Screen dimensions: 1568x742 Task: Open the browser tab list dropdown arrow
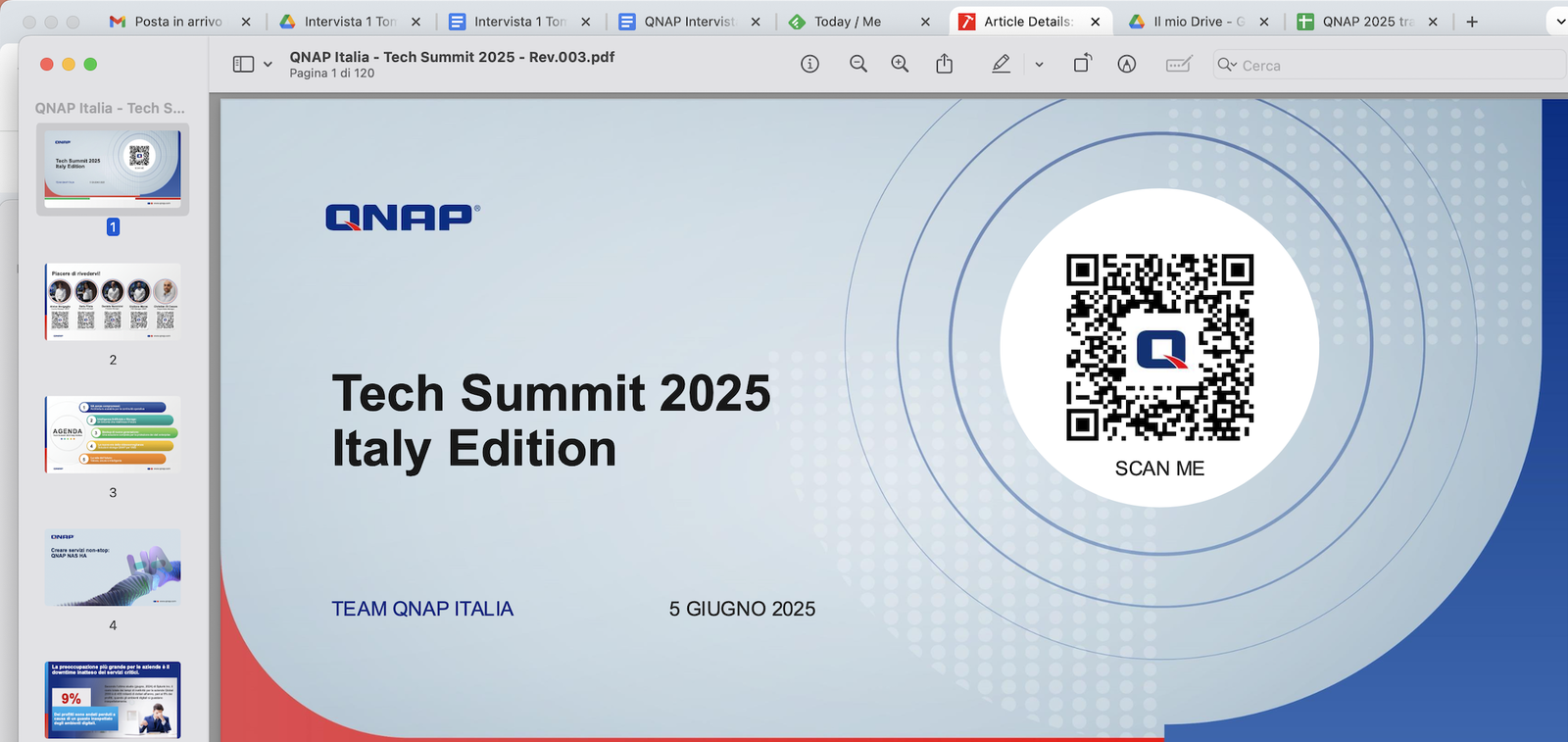coord(1560,22)
